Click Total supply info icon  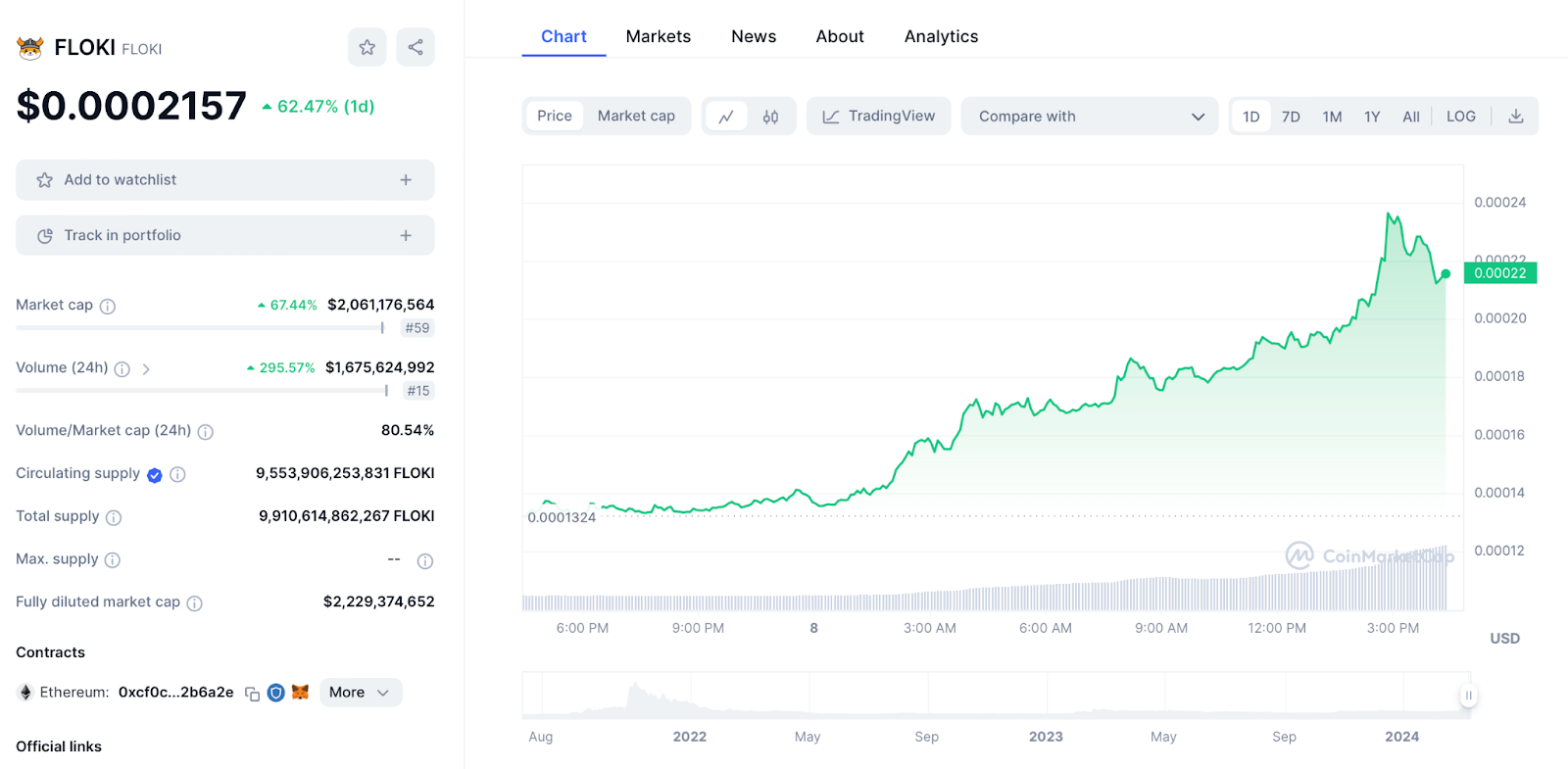114,518
